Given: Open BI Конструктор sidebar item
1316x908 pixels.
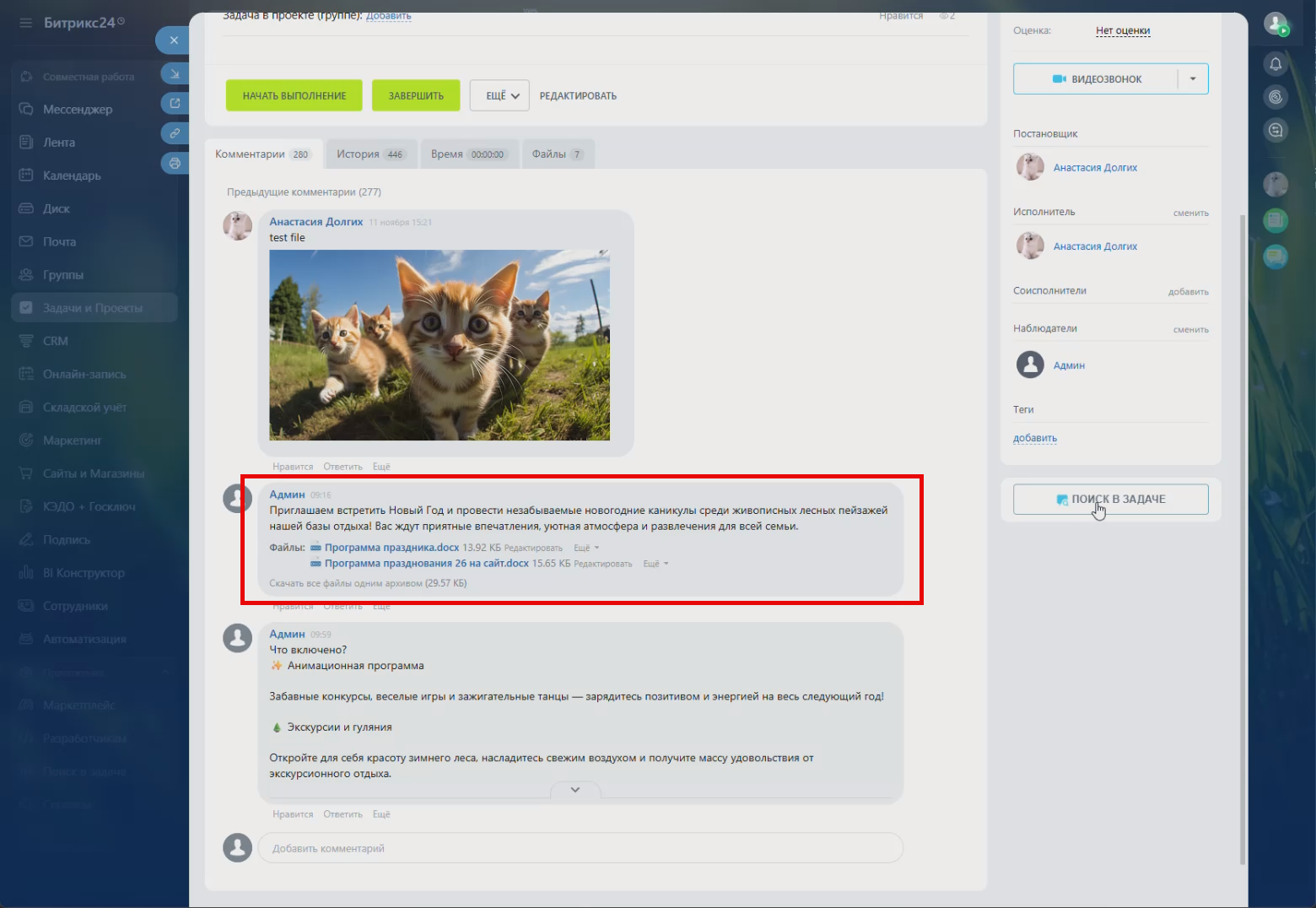Looking at the screenshot, I should (x=84, y=573).
